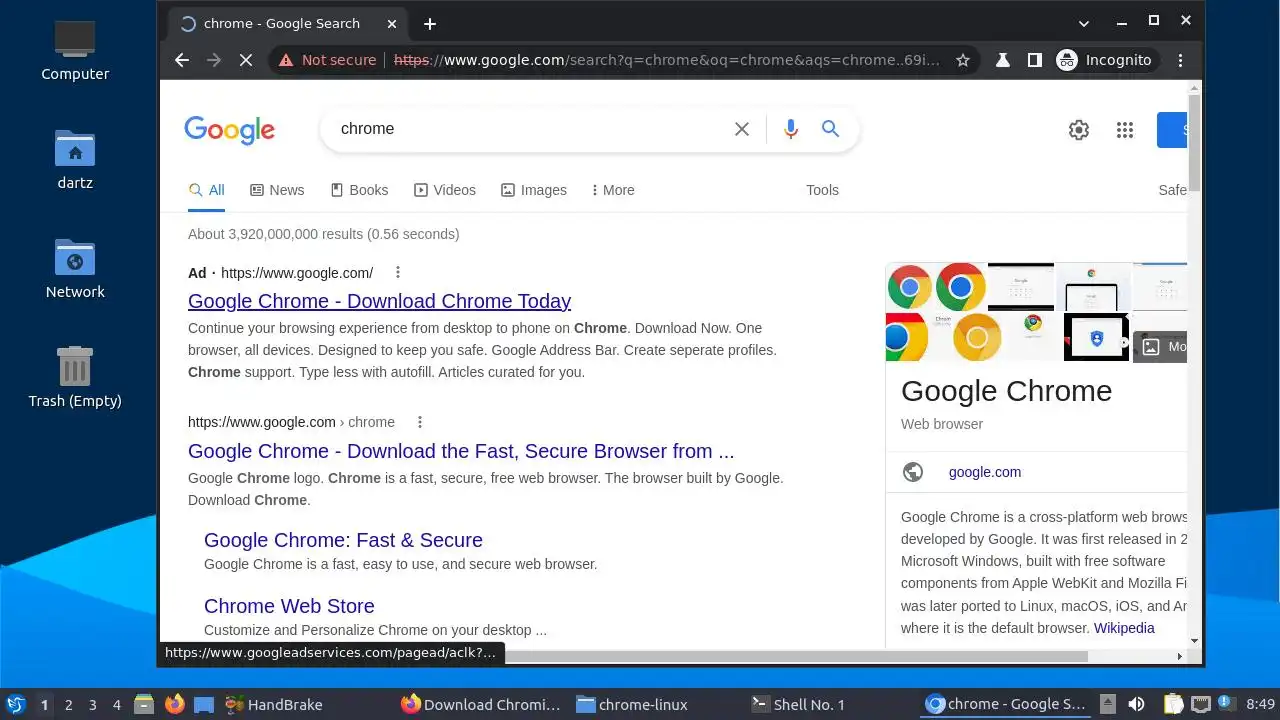Bookmark this page with the star icon
1280x720 pixels.
click(963, 60)
